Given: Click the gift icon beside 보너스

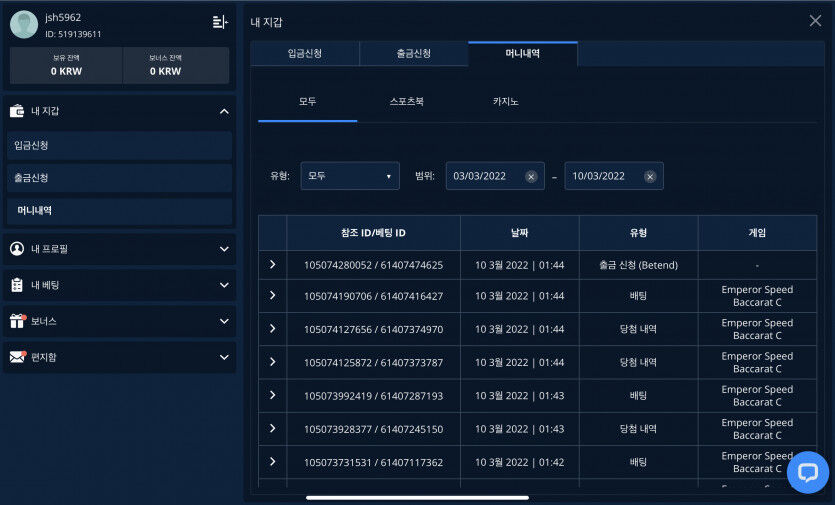Looking at the screenshot, I should 17,321.
